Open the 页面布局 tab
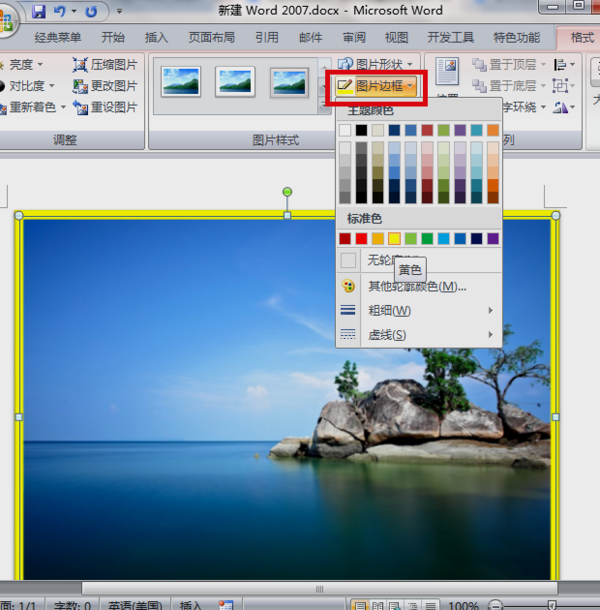The image size is (600, 610). 212,37
